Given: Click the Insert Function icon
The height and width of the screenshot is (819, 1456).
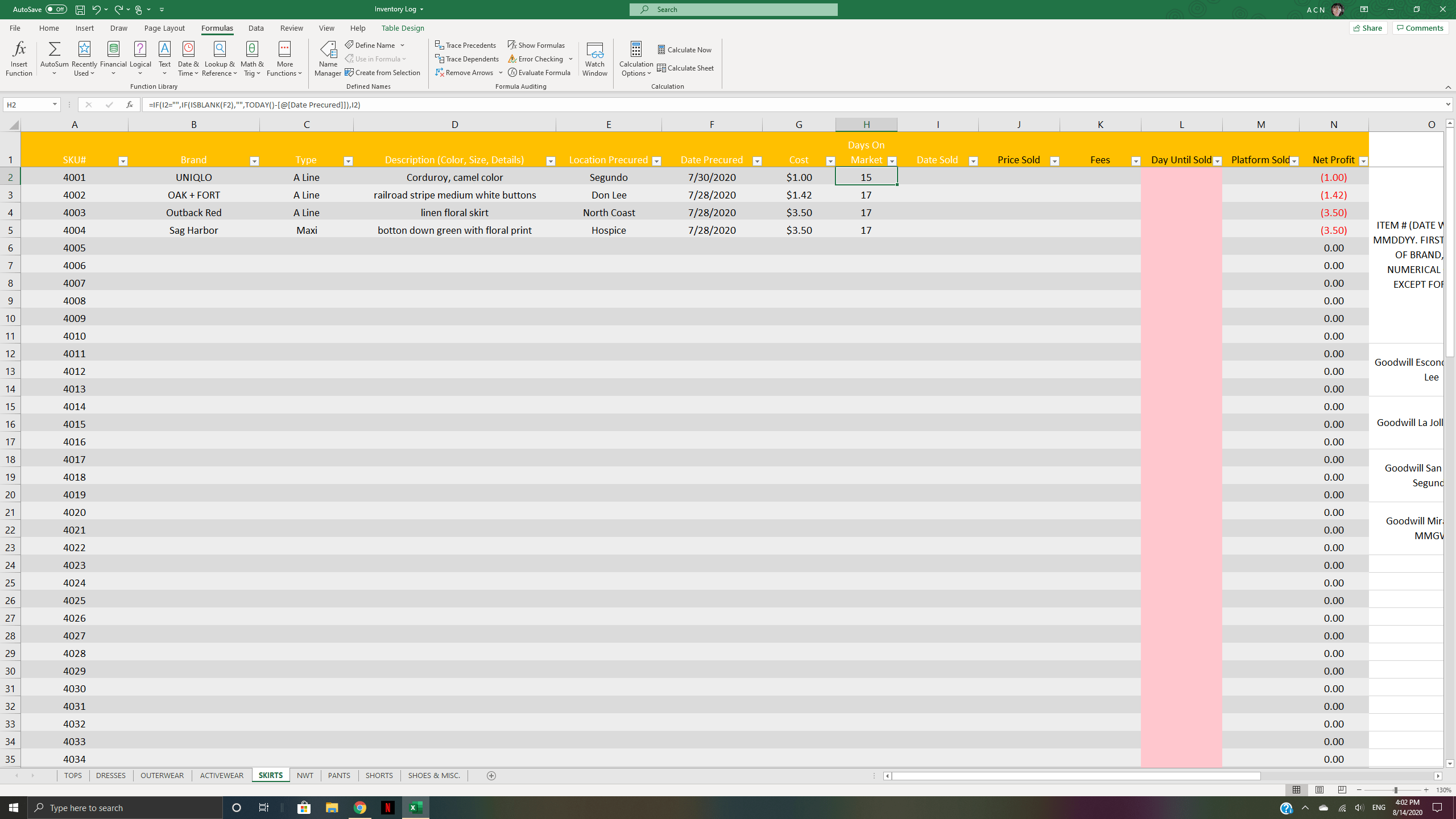Looking at the screenshot, I should tap(19, 58).
